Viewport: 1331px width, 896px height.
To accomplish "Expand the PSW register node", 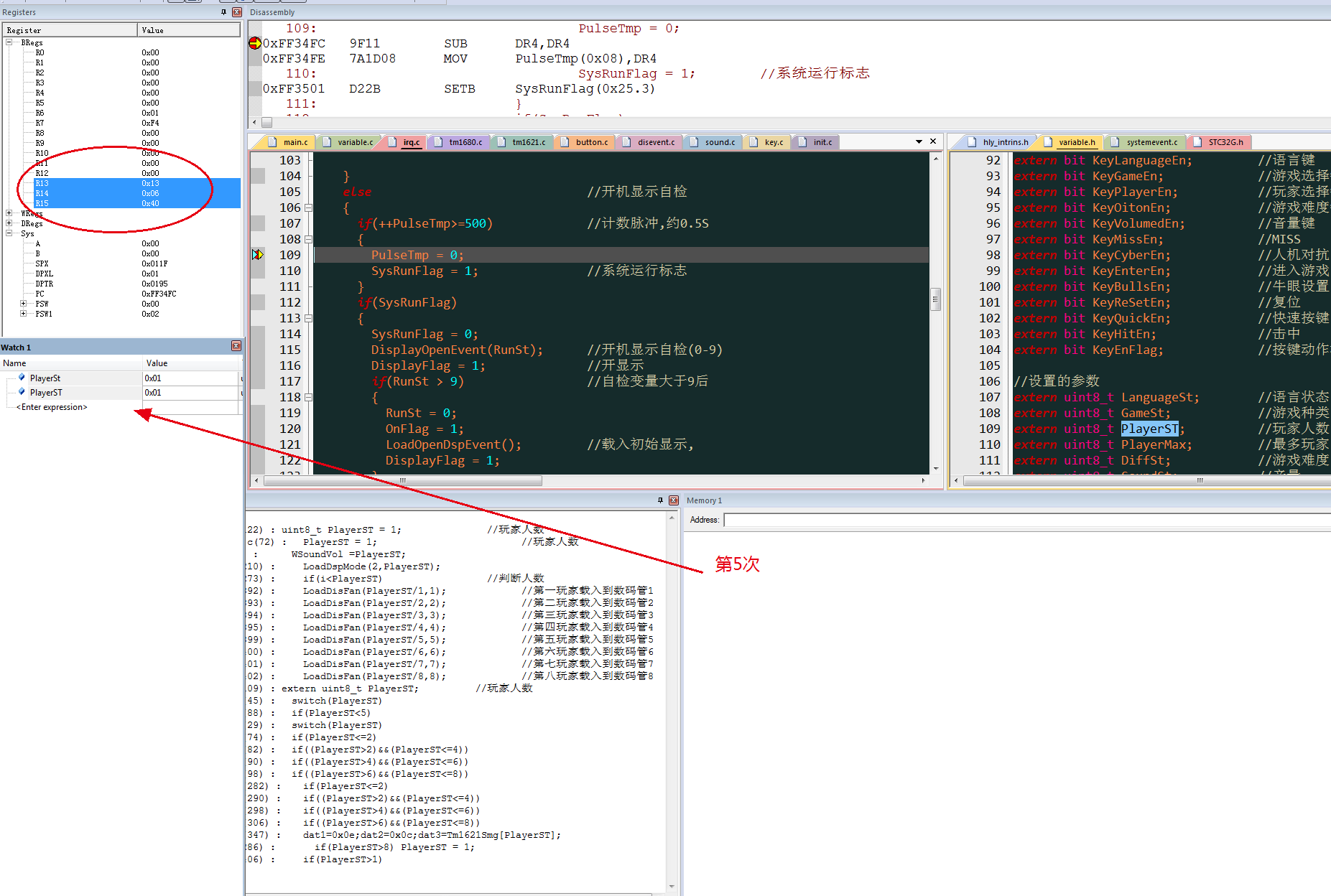I will 23,304.
